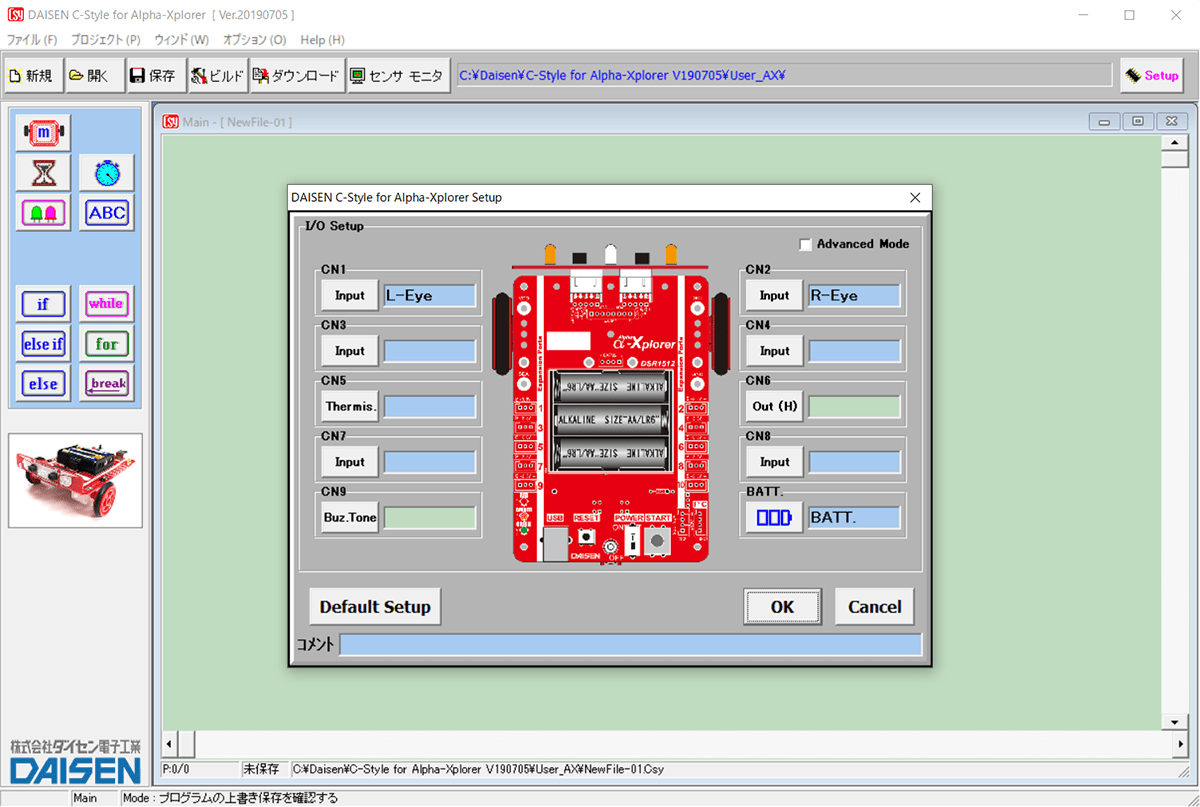Insert a 'for' loop block
The height and width of the screenshot is (807, 1200).
(x=107, y=344)
